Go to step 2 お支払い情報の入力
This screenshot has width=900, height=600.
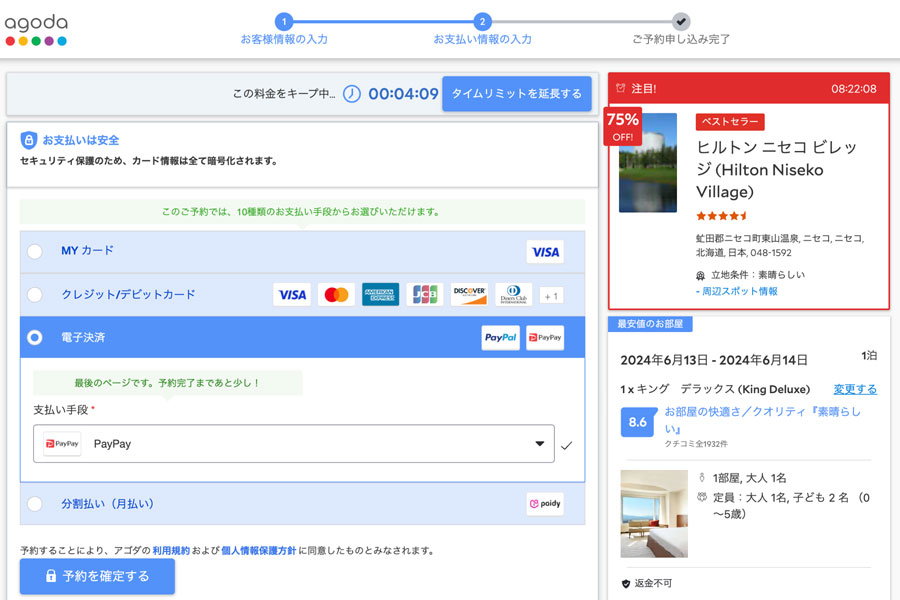click(482, 30)
